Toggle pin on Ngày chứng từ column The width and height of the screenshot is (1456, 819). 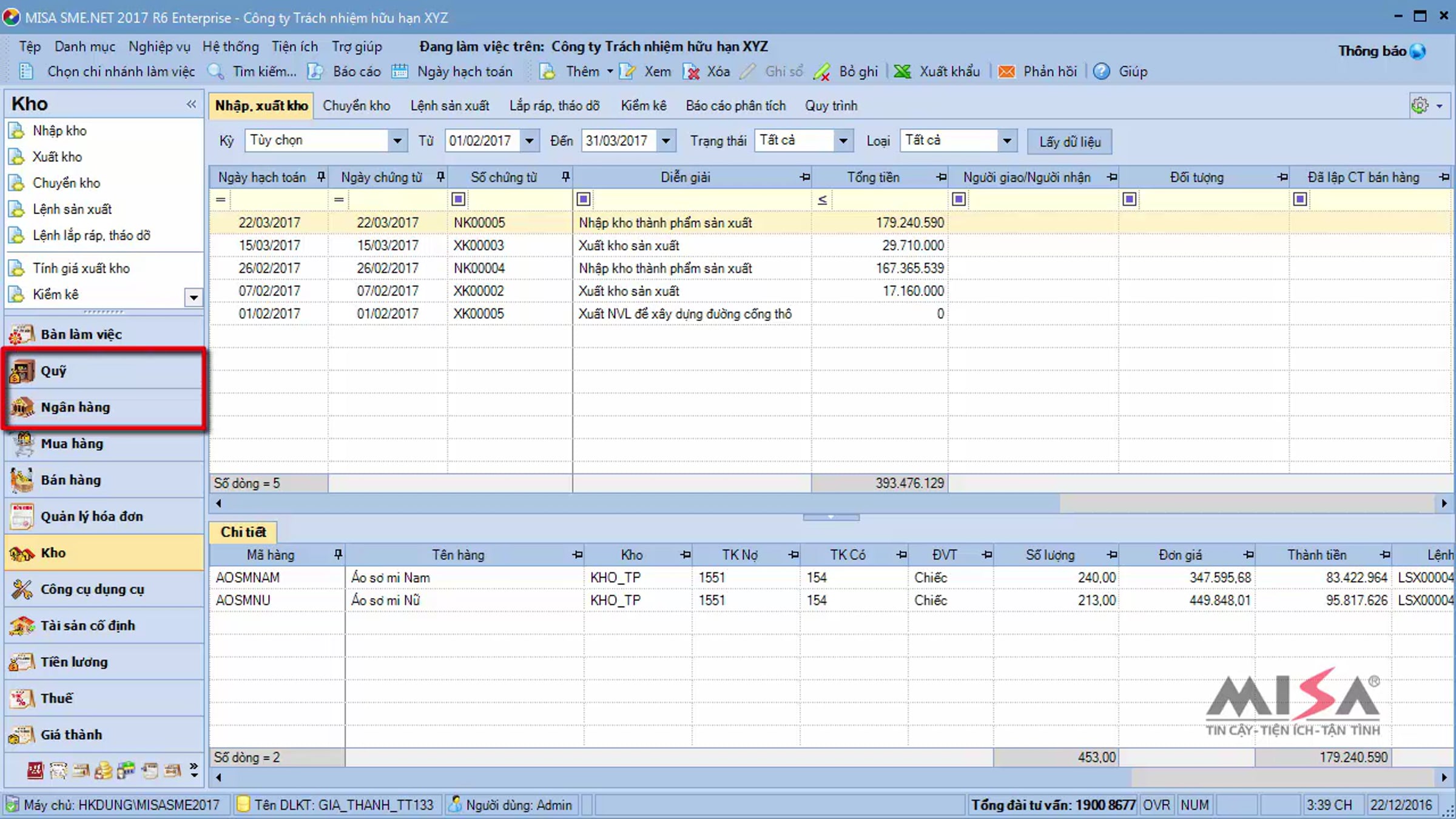pos(440,177)
